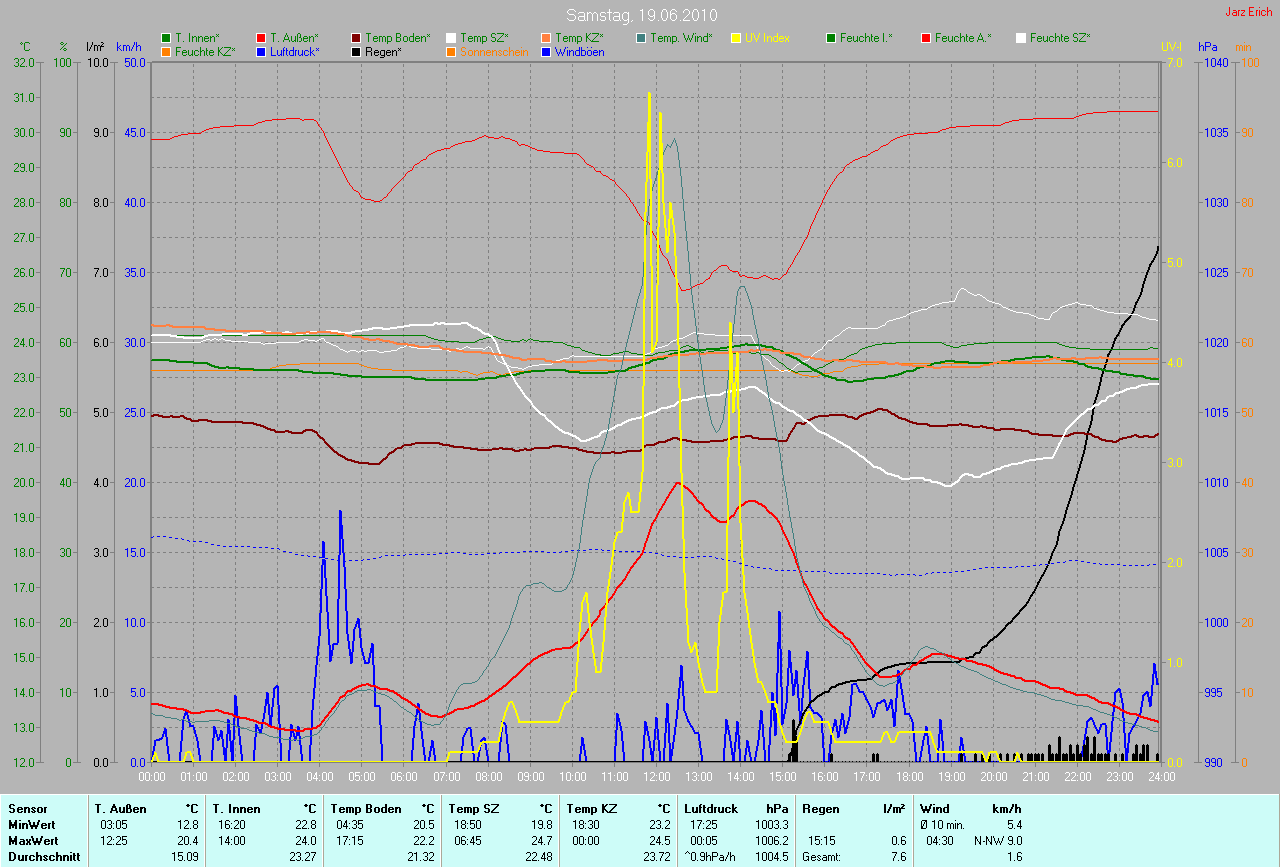Screen dimensions: 1280x867
Task: Click the green T. Innen legend swatch
Action: (166, 38)
